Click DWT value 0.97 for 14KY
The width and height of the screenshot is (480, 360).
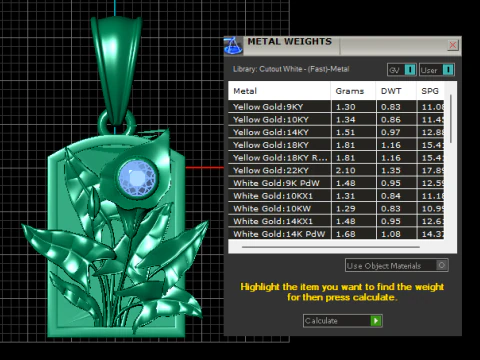click(x=391, y=132)
